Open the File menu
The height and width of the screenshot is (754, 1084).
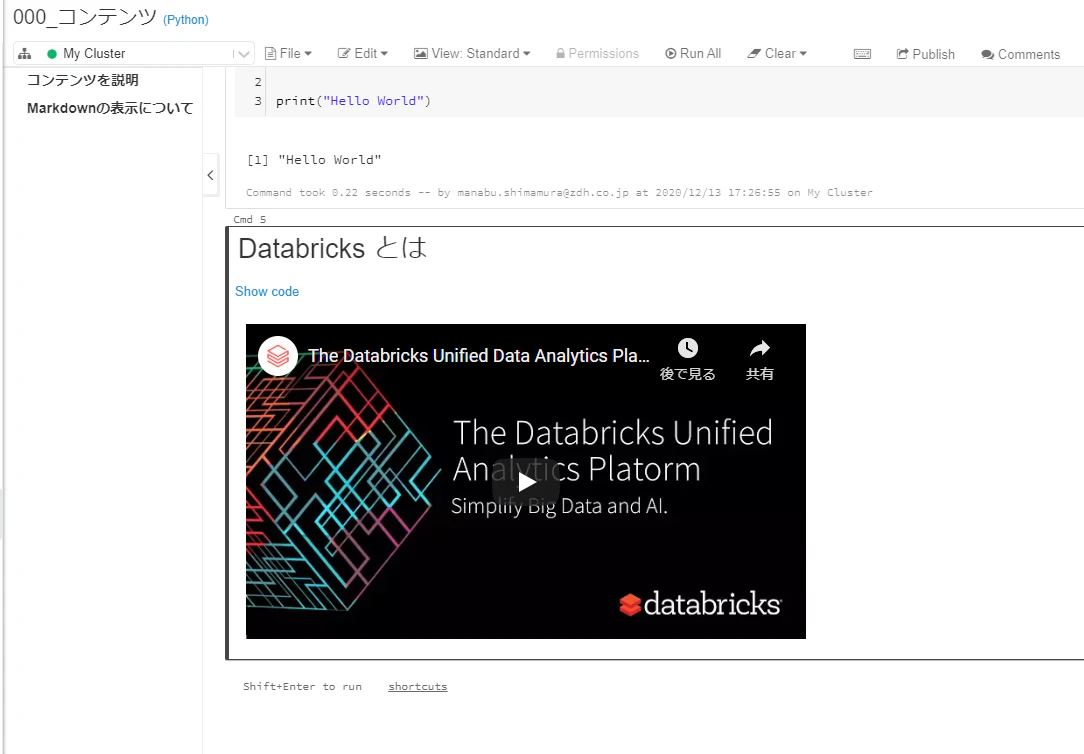pyautogui.click(x=288, y=53)
